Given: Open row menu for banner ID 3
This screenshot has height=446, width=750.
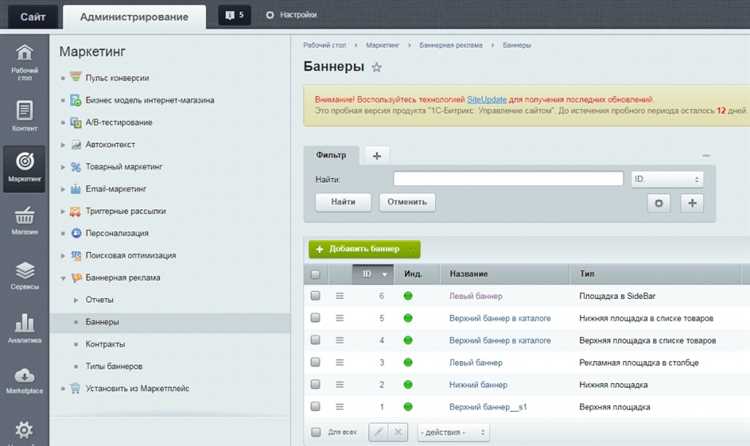Looking at the screenshot, I should pos(340,363).
